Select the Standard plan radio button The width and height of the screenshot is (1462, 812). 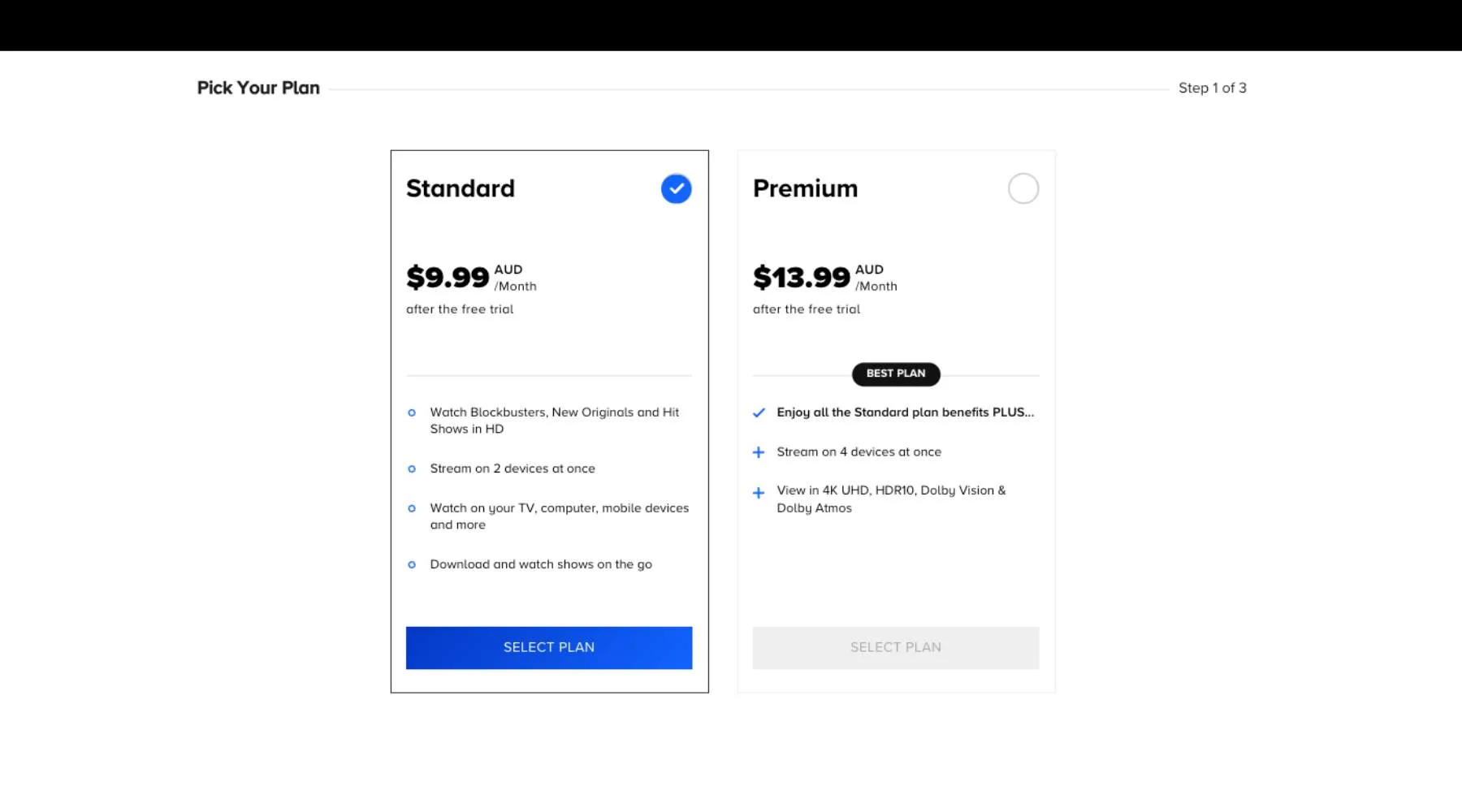click(676, 189)
